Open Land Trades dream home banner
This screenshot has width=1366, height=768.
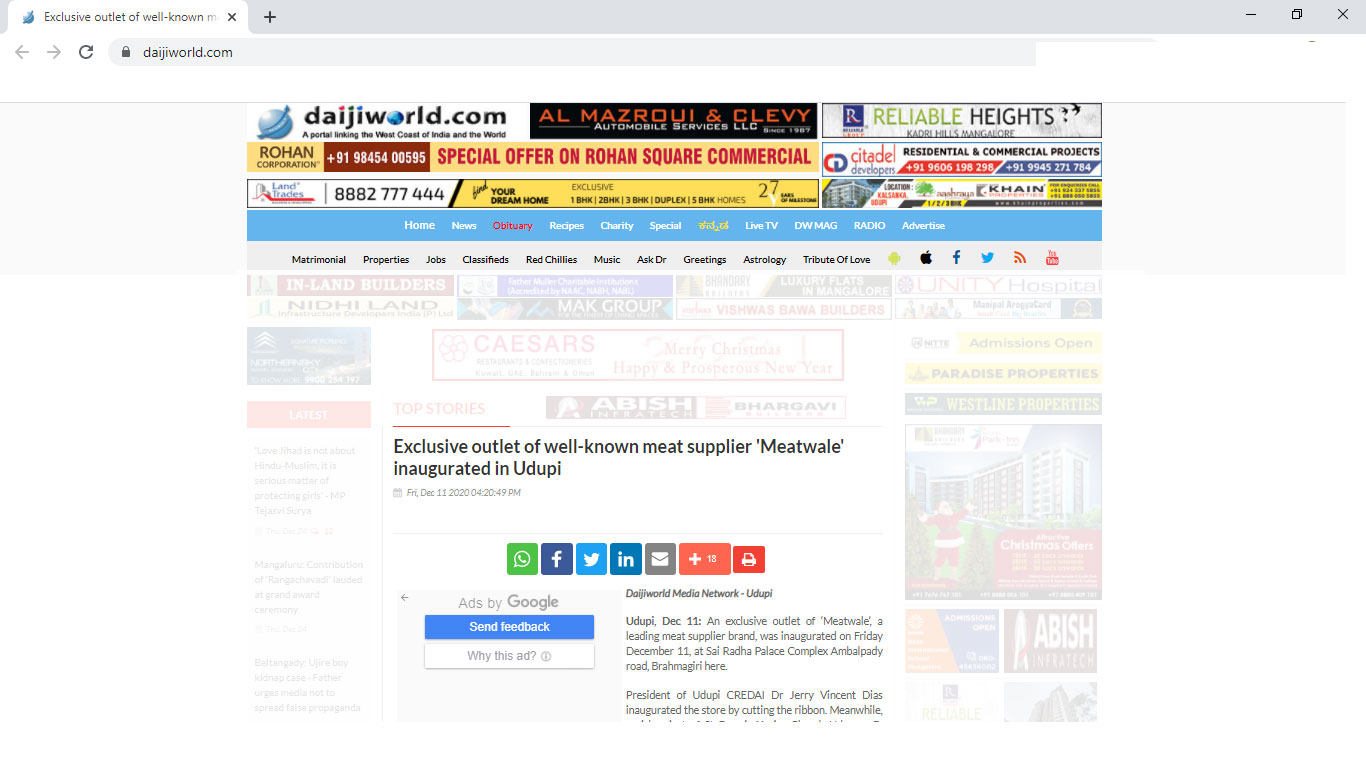coord(533,193)
